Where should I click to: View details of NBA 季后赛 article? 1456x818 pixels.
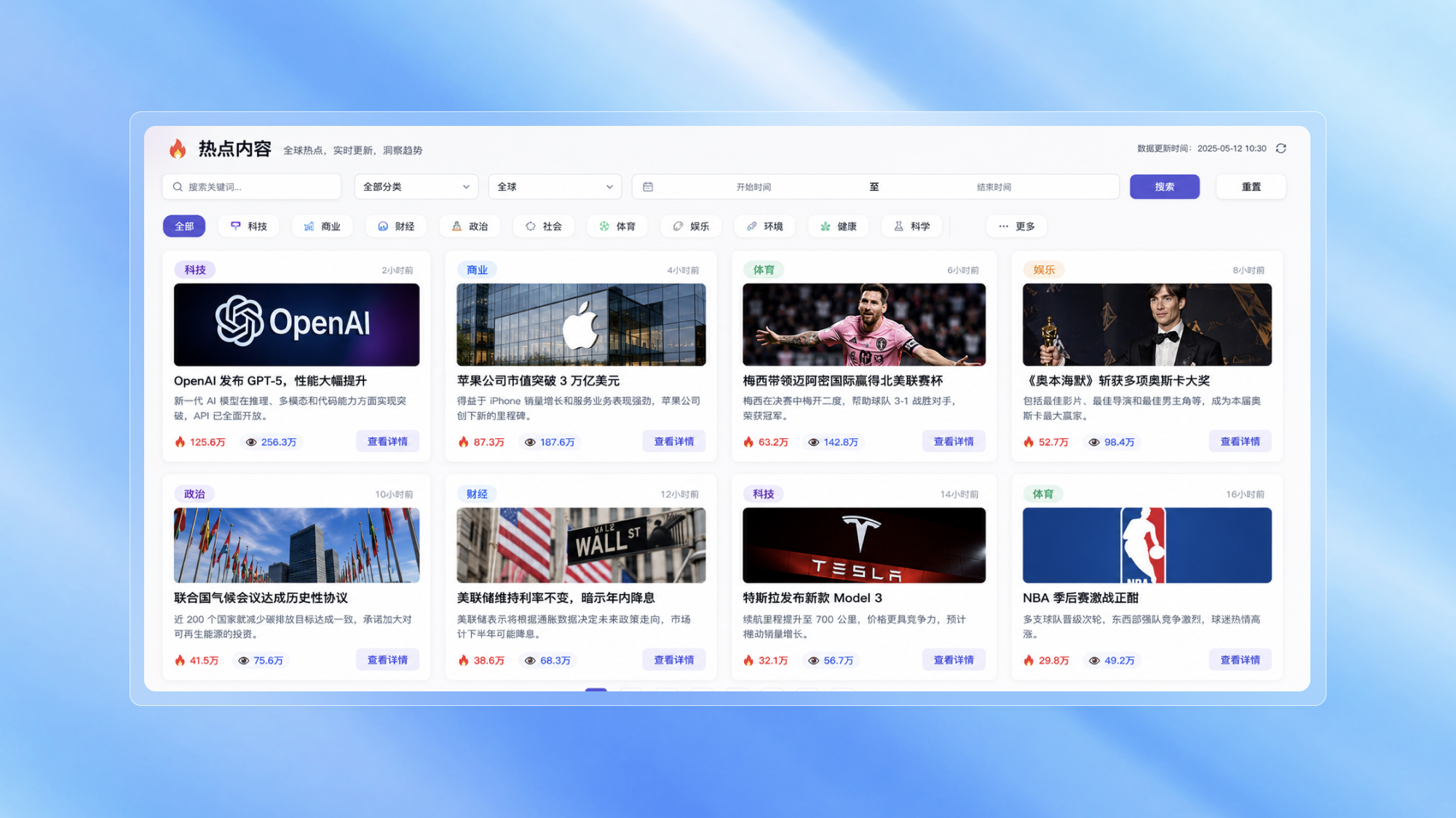pos(1241,659)
